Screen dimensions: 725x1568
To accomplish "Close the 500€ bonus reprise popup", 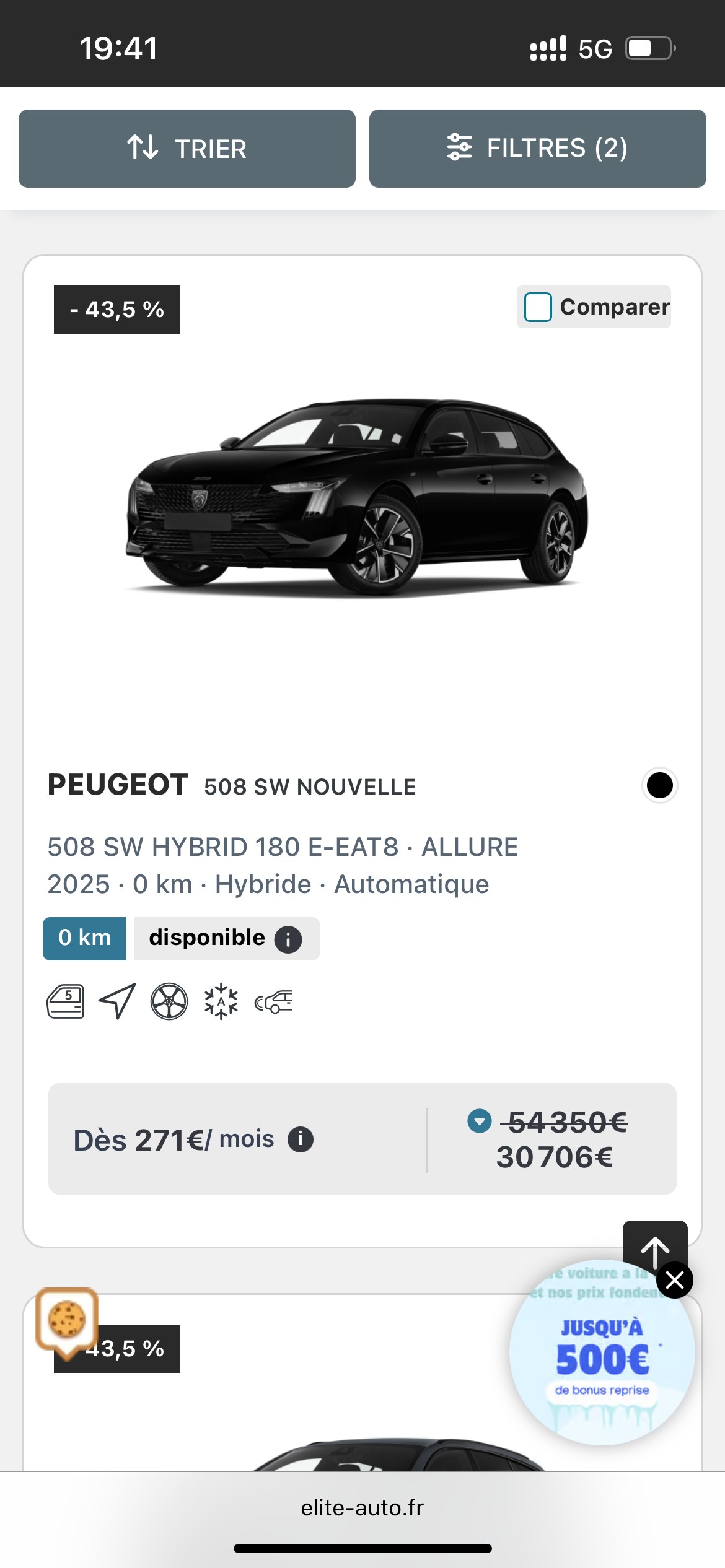I will pos(675,1280).
